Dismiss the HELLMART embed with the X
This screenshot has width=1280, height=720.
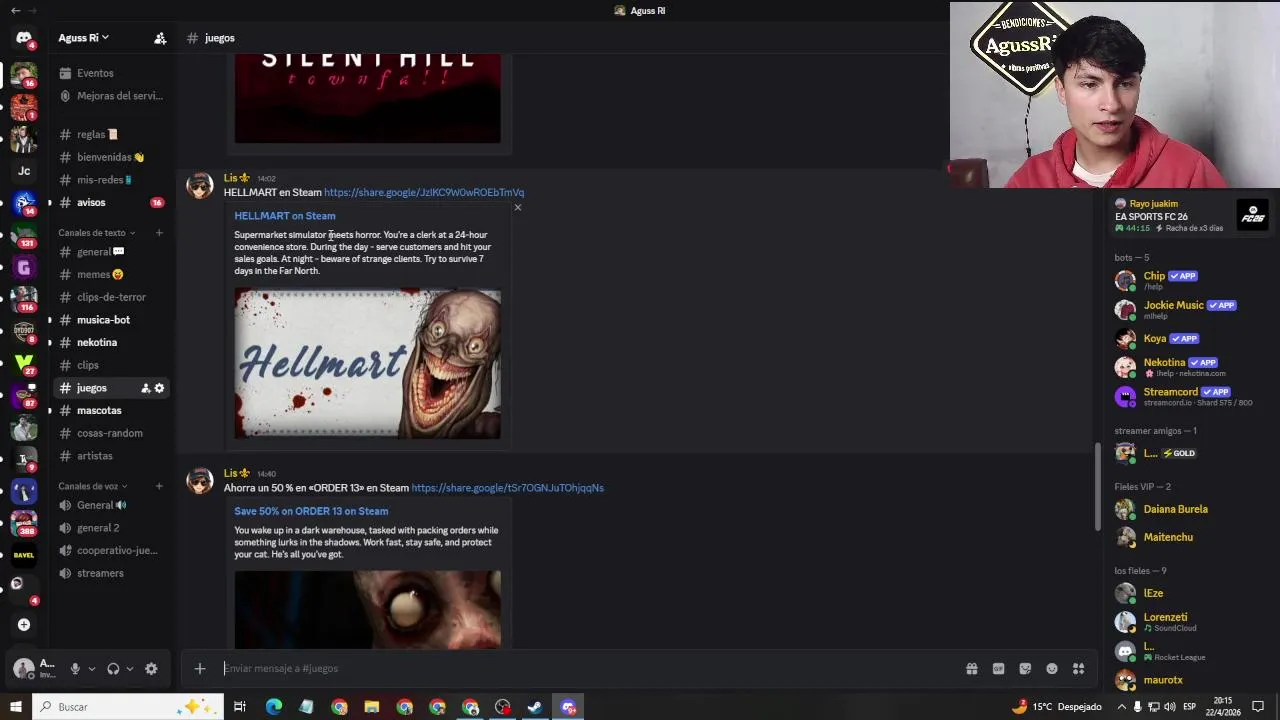[x=518, y=208]
